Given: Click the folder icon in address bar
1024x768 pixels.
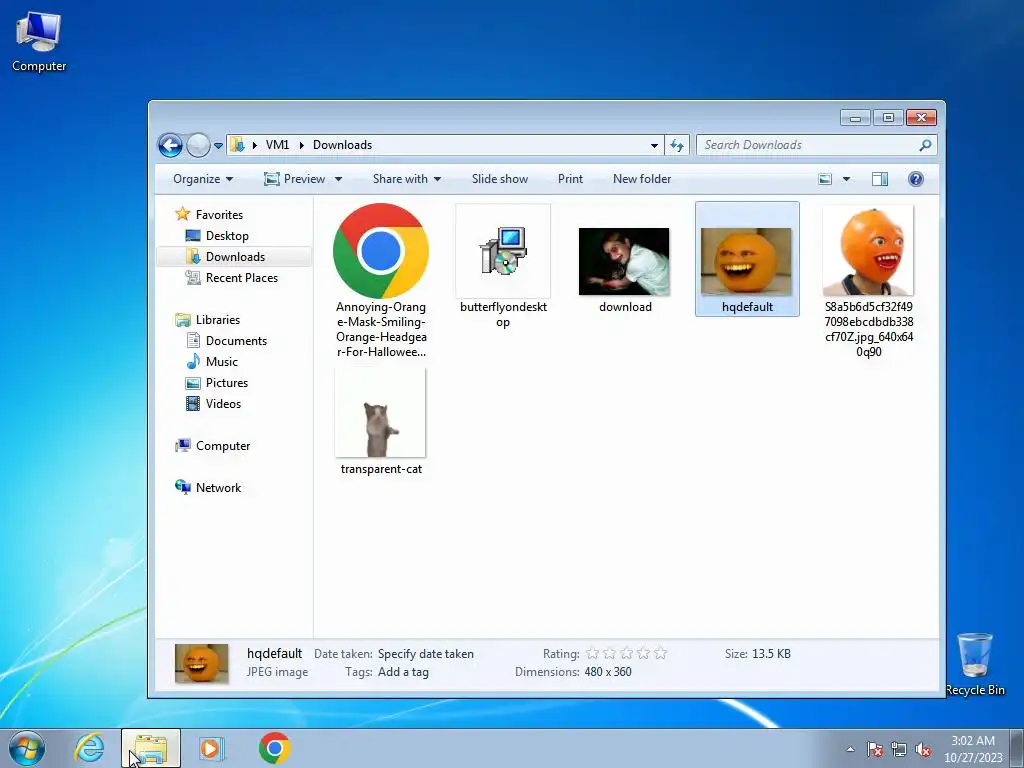Looking at the screenshot, I should tap(238, 145).
